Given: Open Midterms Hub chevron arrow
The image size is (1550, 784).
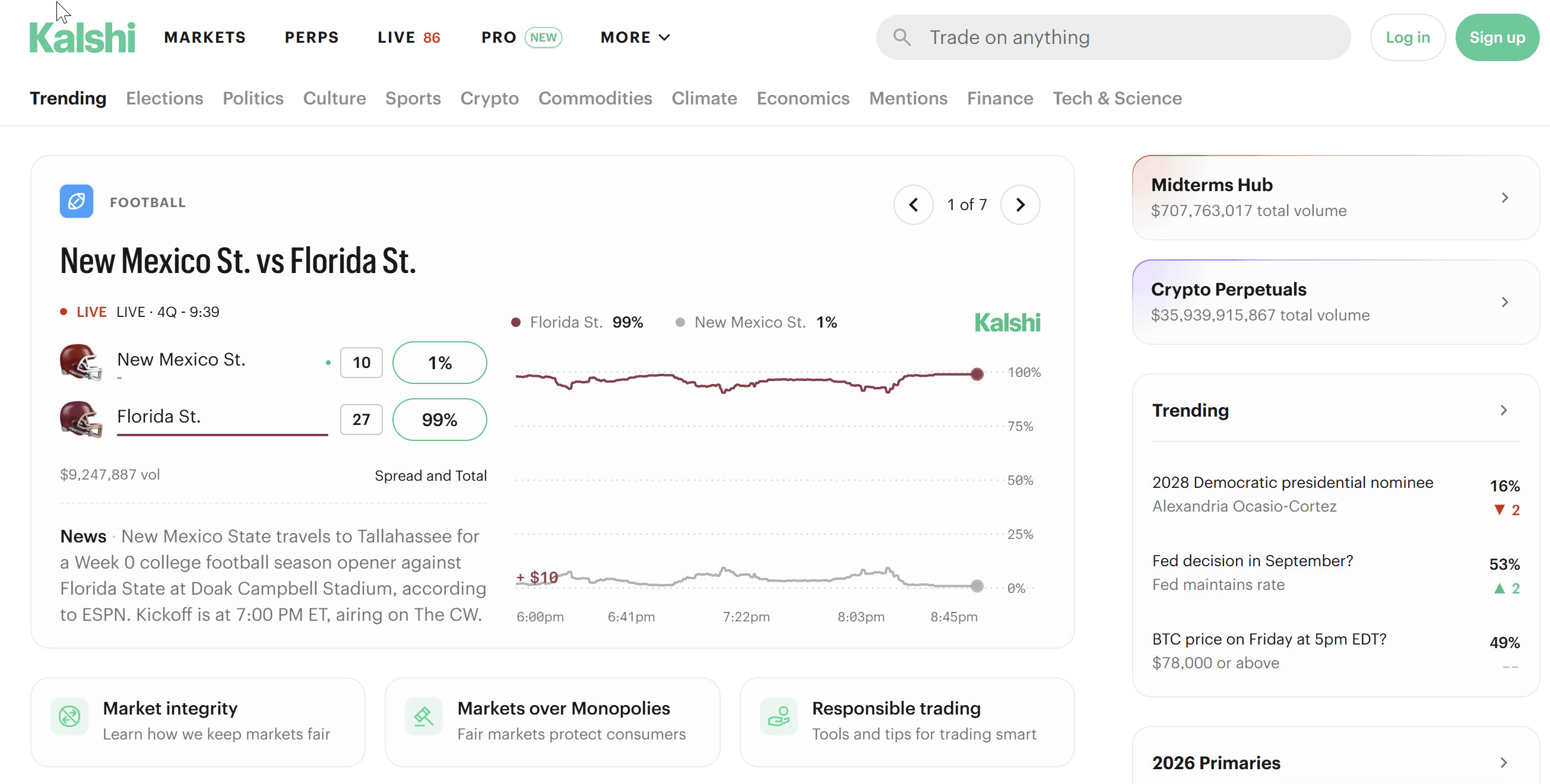Looking at the screenshot, I should (1504, 198).
